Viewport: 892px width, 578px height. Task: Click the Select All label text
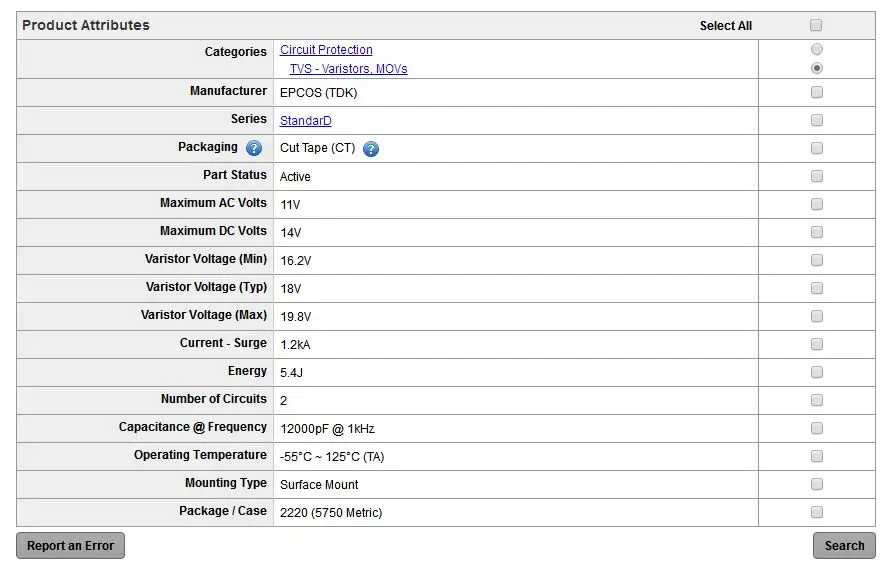tap(726, 26)
